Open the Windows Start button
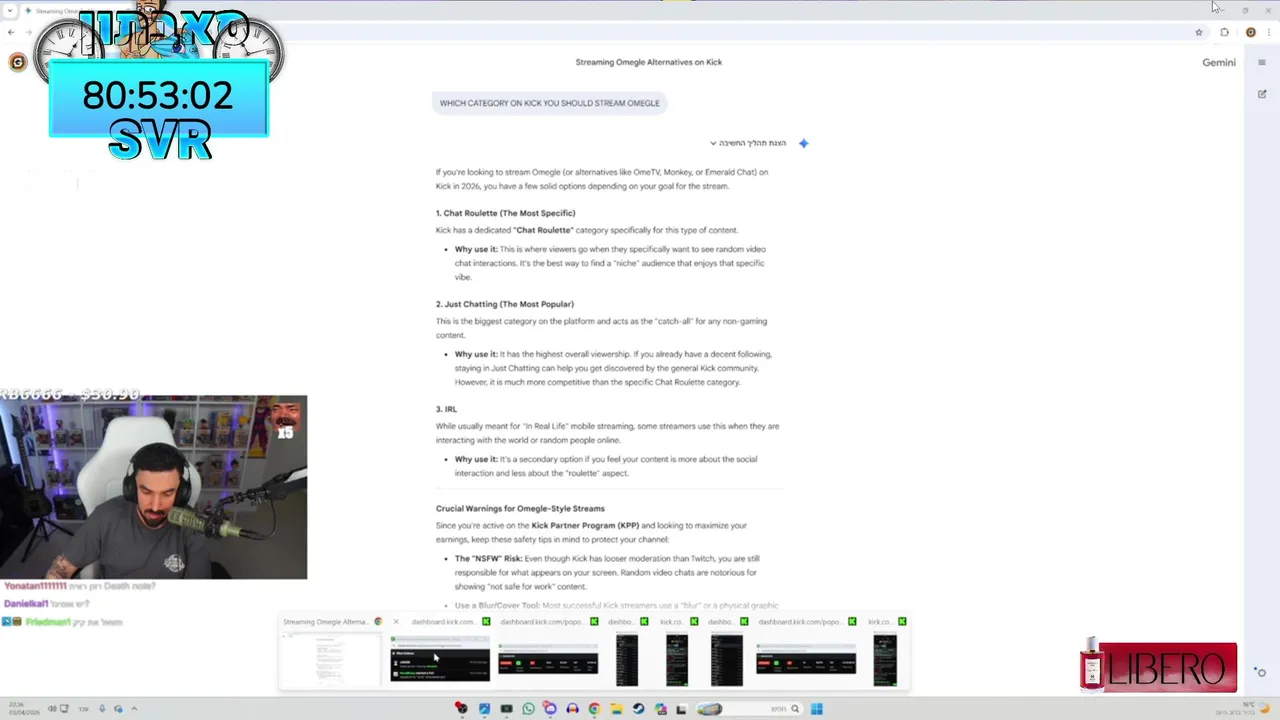The width and height of the screenshot is (1280, 720). pyautogui.click(x=817, y=709)
